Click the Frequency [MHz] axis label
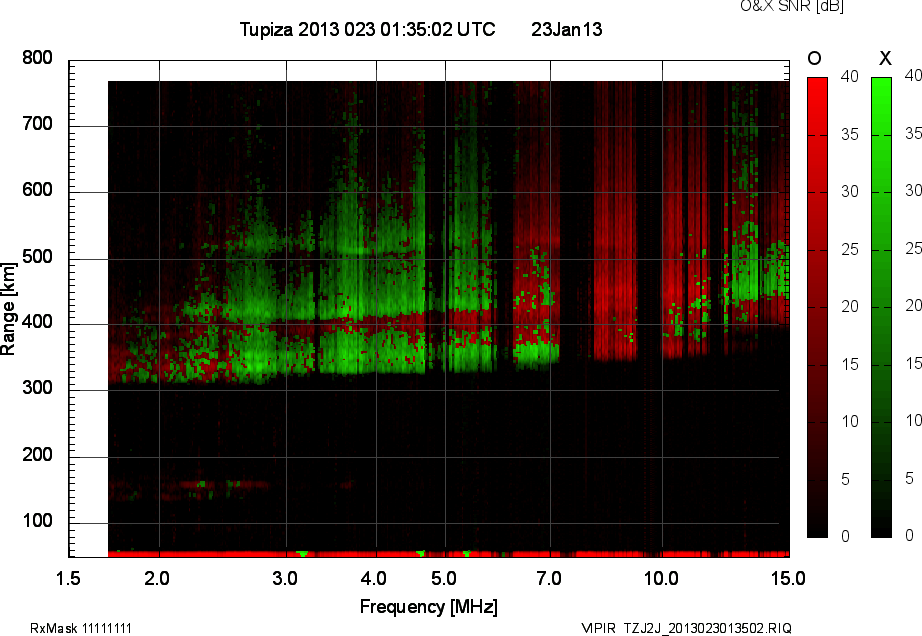 [x=428, y=606]
